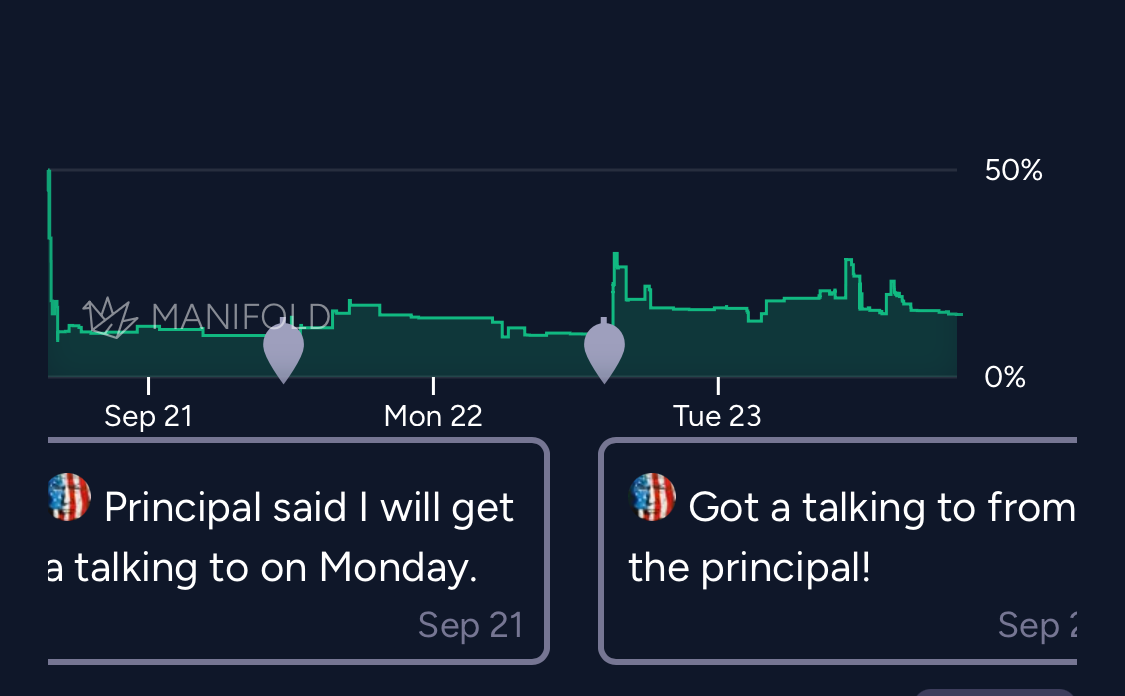
Task: Select the Tue 23 axis label
Action: pyautogui.click(x=717, y=416)
